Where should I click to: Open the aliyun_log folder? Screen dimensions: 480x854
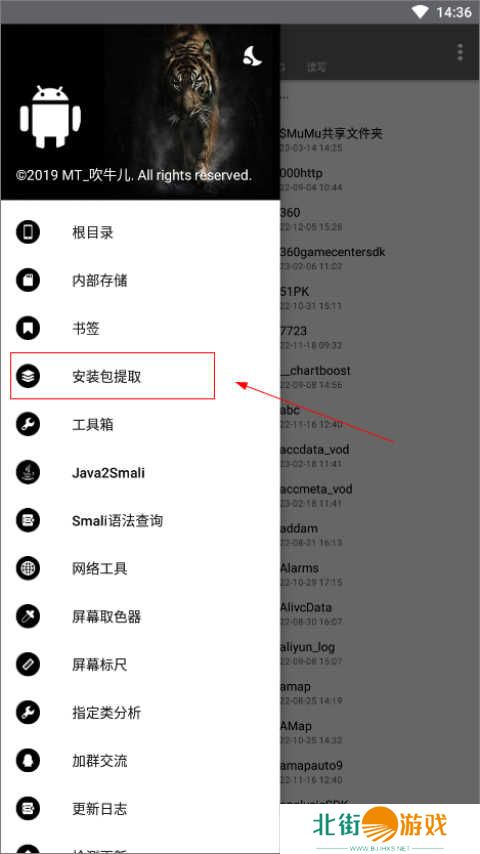tap(380, 652)
